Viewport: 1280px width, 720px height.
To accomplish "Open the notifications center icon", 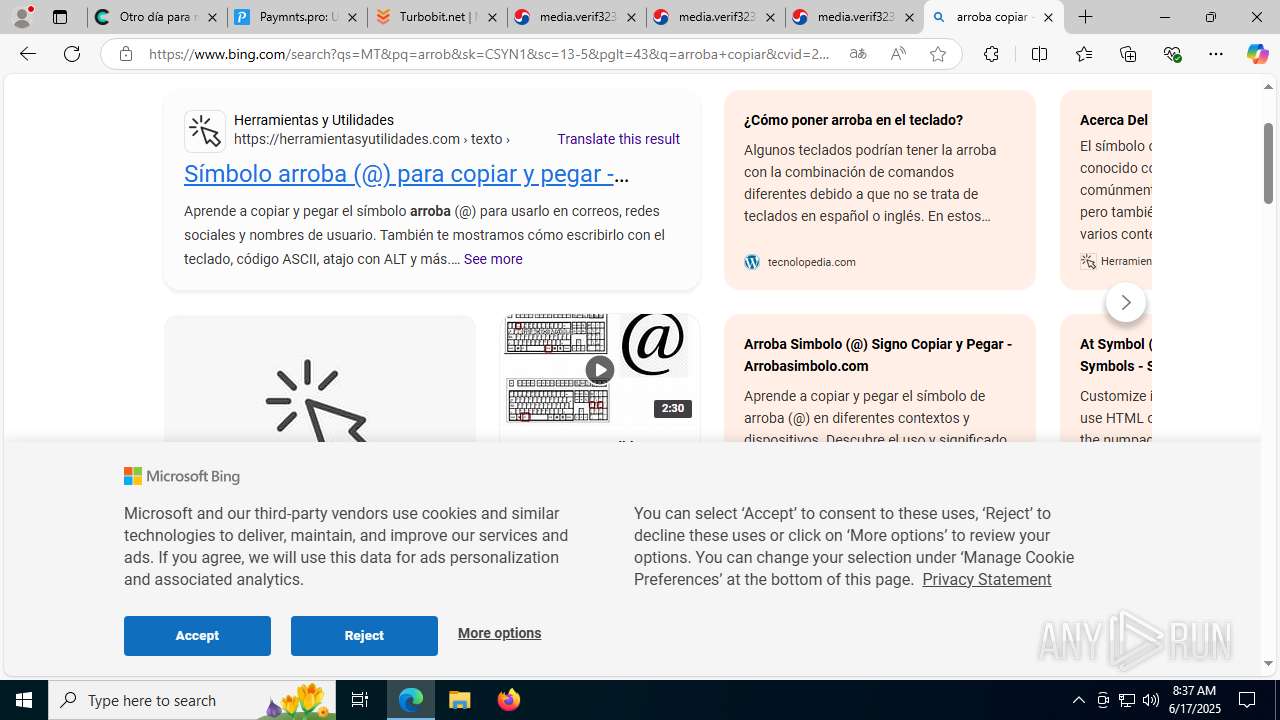I will coord(1248,700).
